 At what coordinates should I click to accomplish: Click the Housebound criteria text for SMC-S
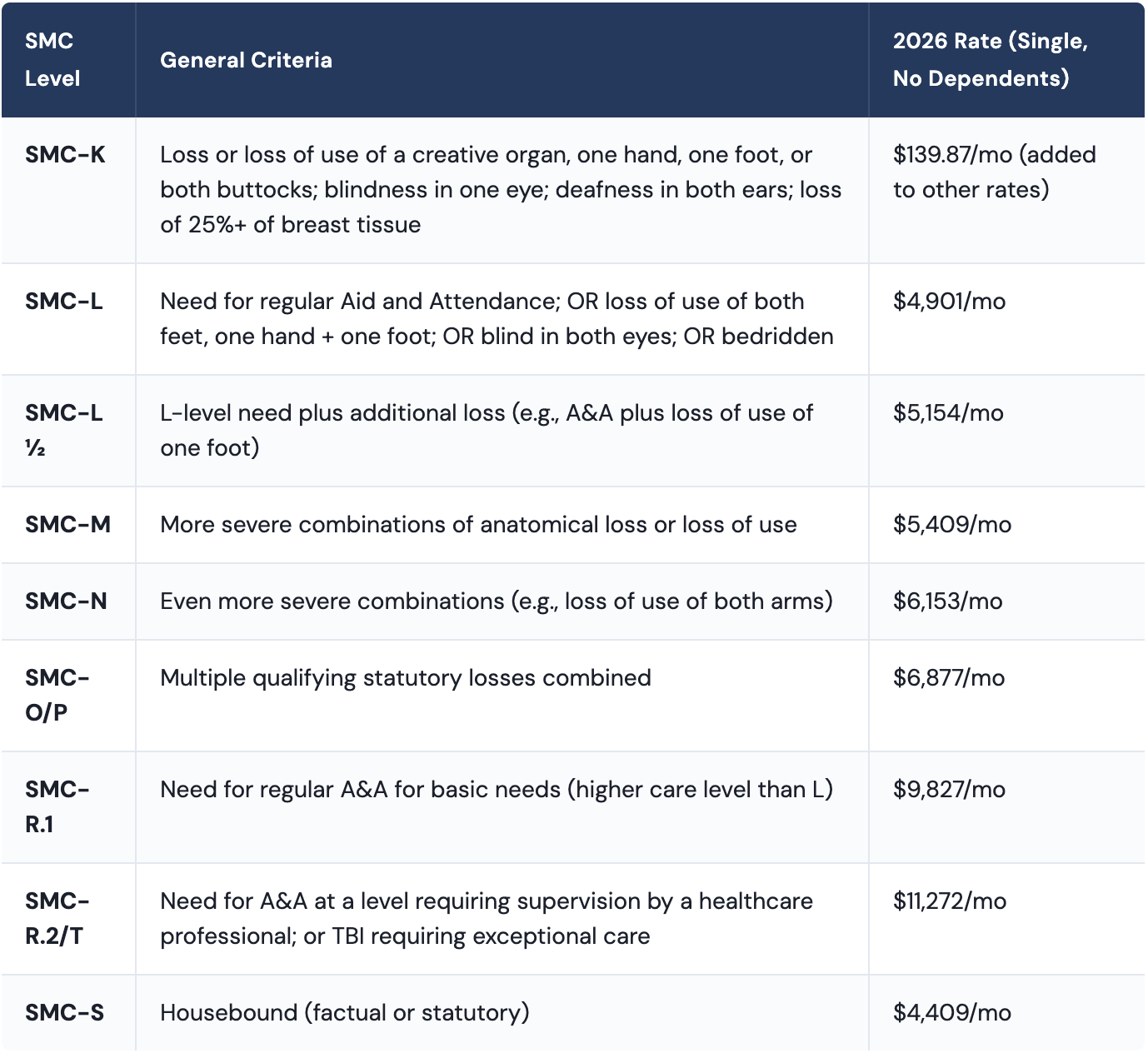click(x=345, y=1013)
